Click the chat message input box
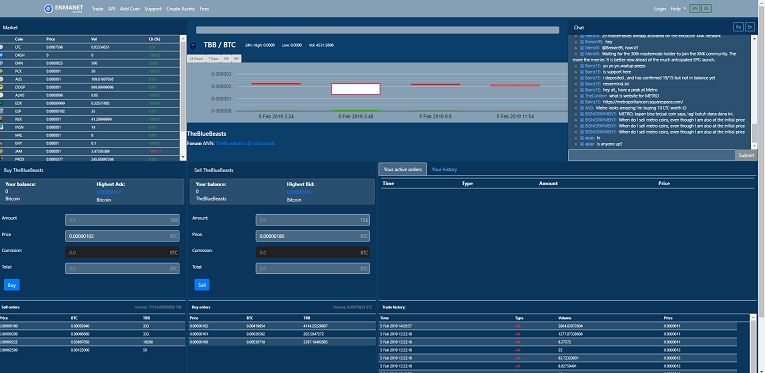The width and height of the screenshot is (765, 373). [652, 155]
